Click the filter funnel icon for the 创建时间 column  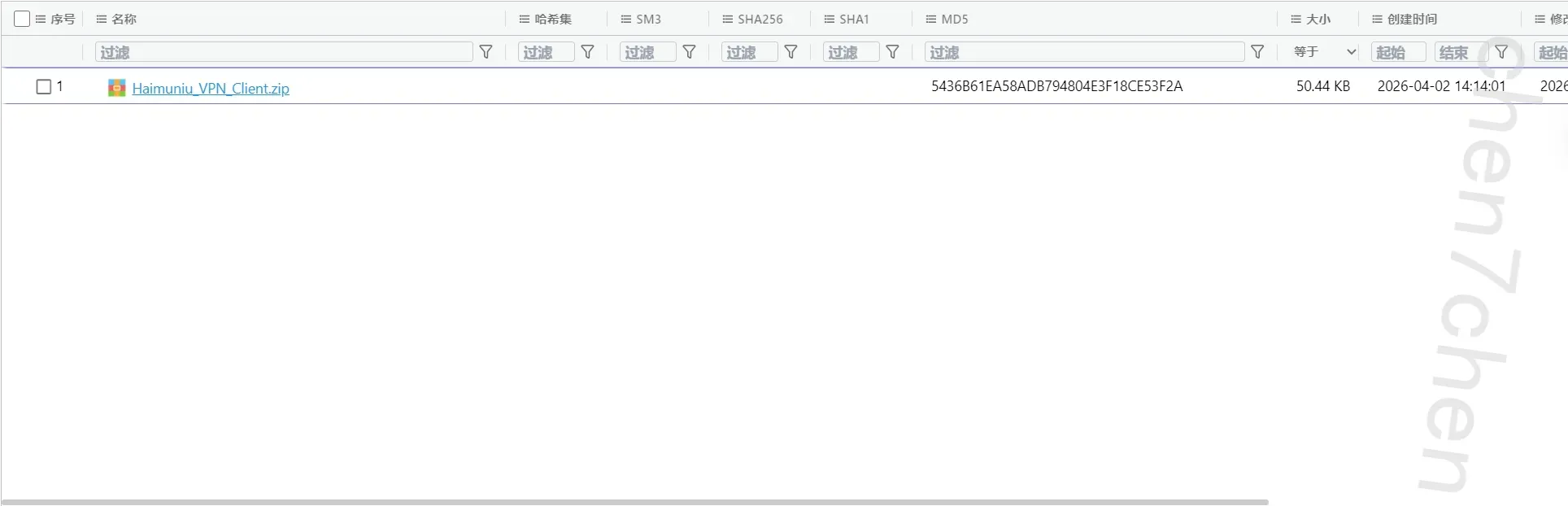point(1501,52)
